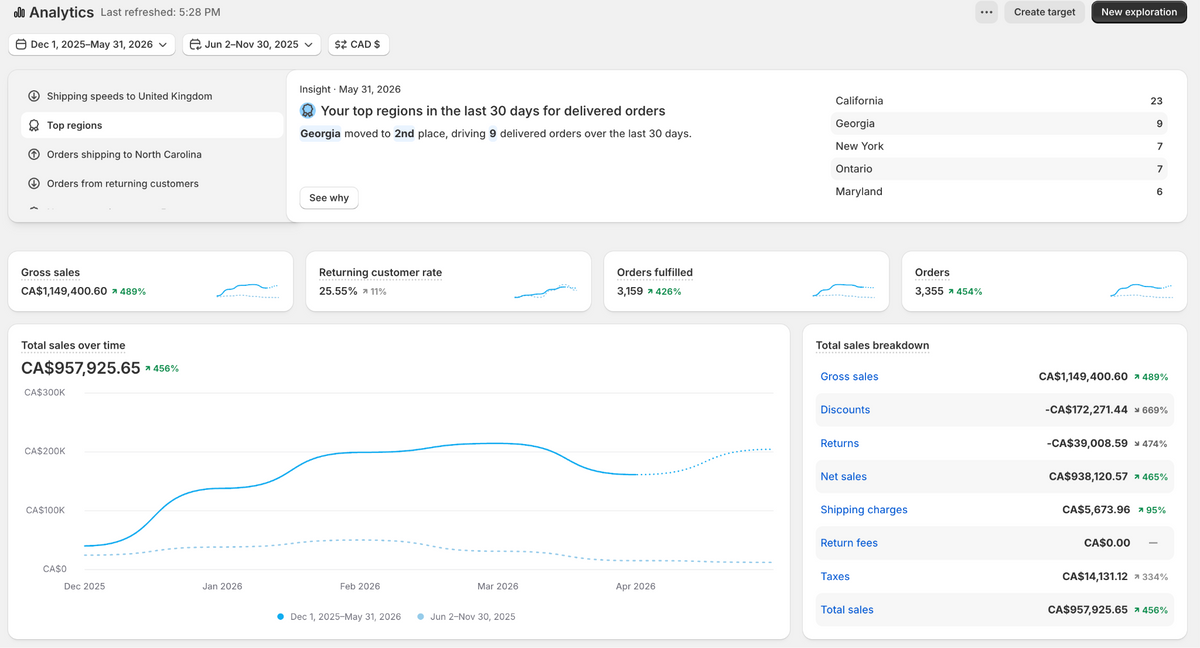The width and height of the screenshot is (1200, 648).
Task: Open the Gross sales link in breakdown
Action: click(849, 377)
